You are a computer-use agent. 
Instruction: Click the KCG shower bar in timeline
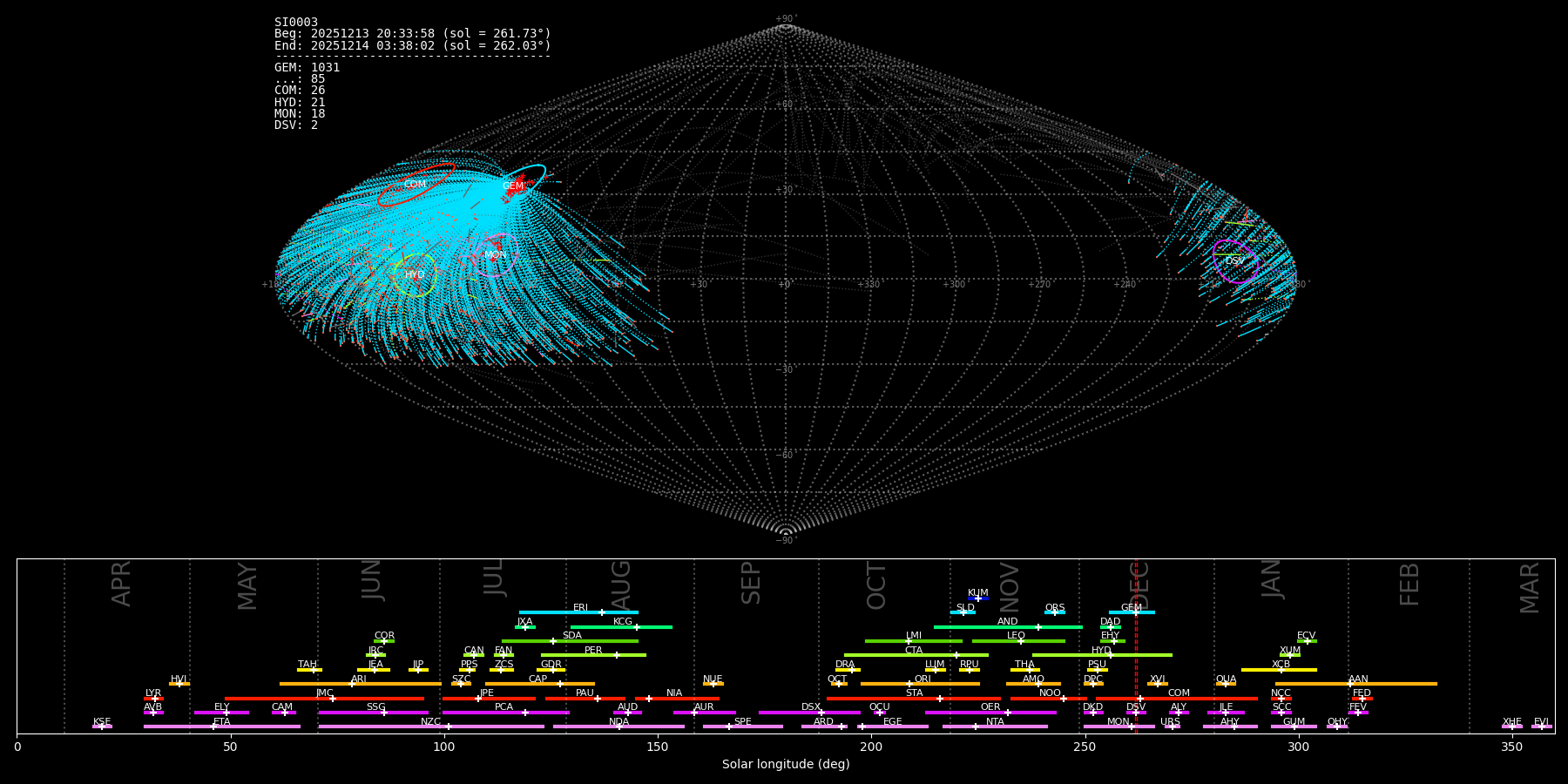click(621, 626)
